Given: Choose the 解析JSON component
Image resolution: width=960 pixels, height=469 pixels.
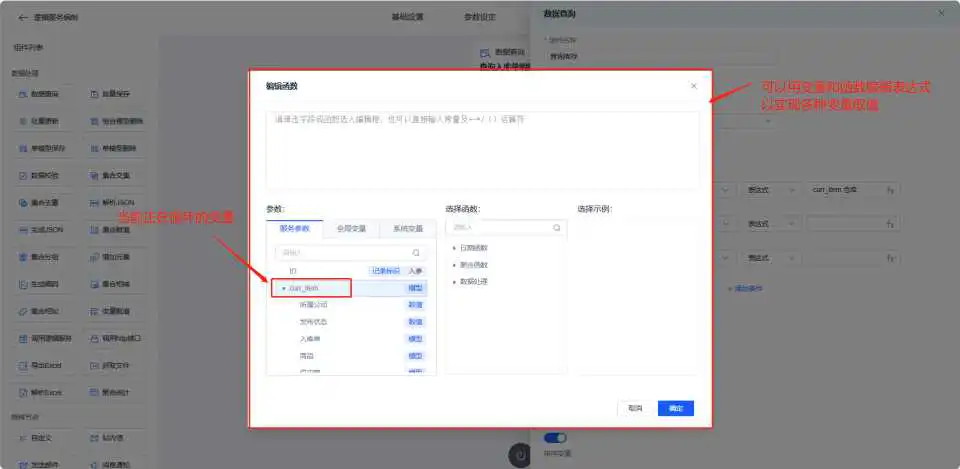Looking at the screenshot, I should pyautogui.click(x=113, y=202).
